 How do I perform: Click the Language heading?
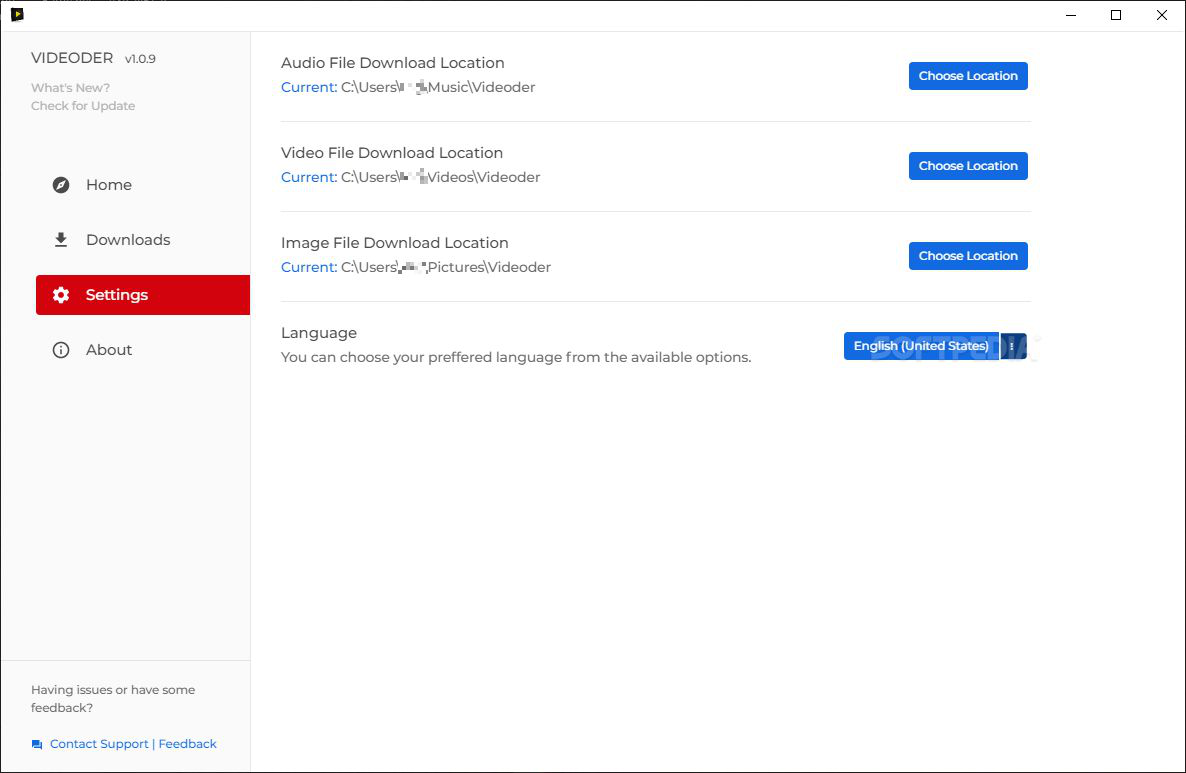coord(318,333)
